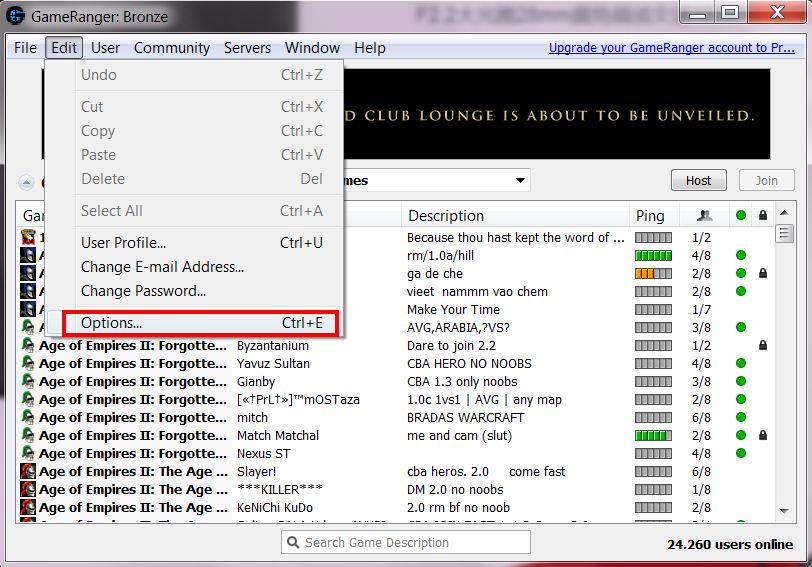
Task: Collapse panel with round up-arrow button
Action: [x=26, y=182]
